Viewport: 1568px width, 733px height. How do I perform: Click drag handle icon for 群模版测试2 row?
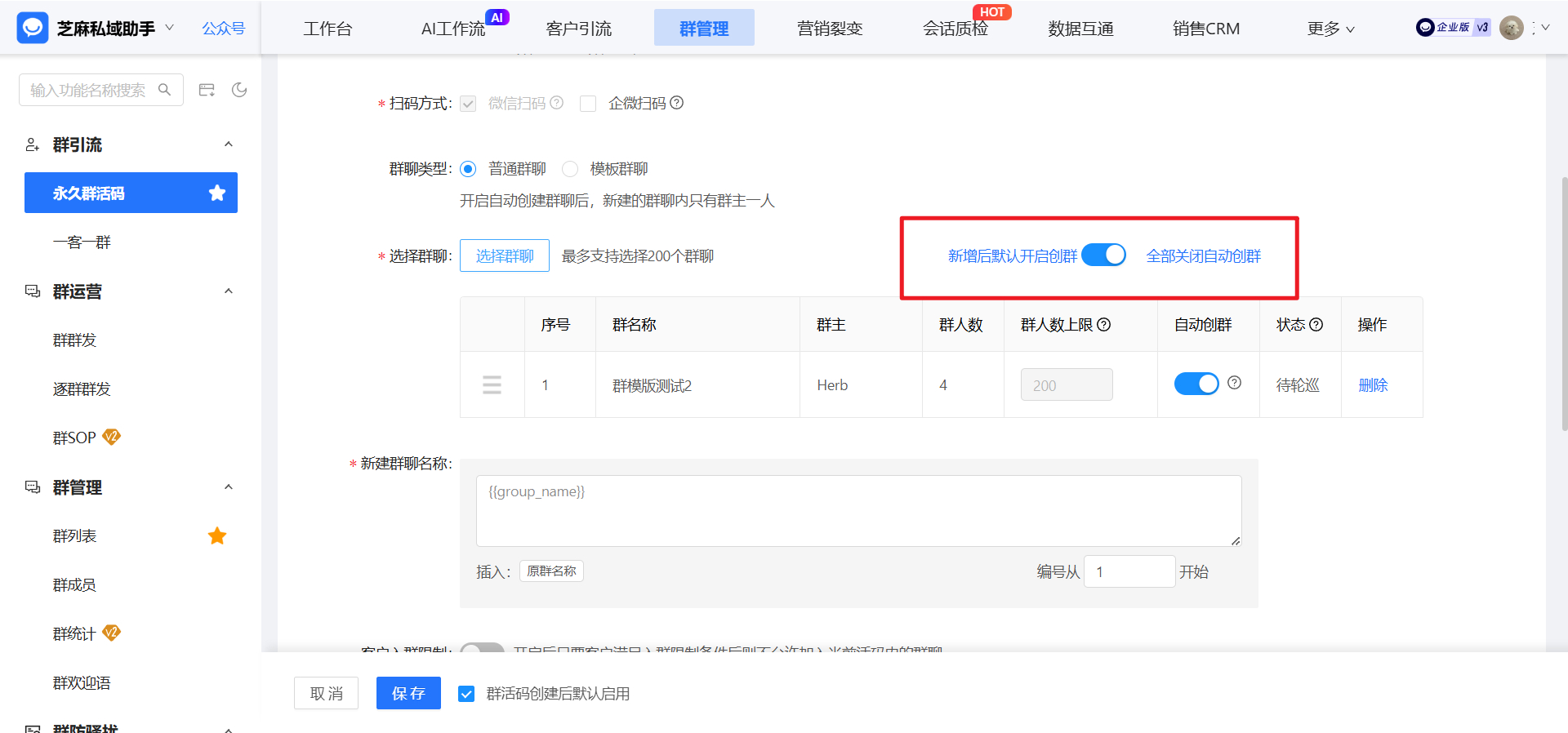click(x=492, y=384)
